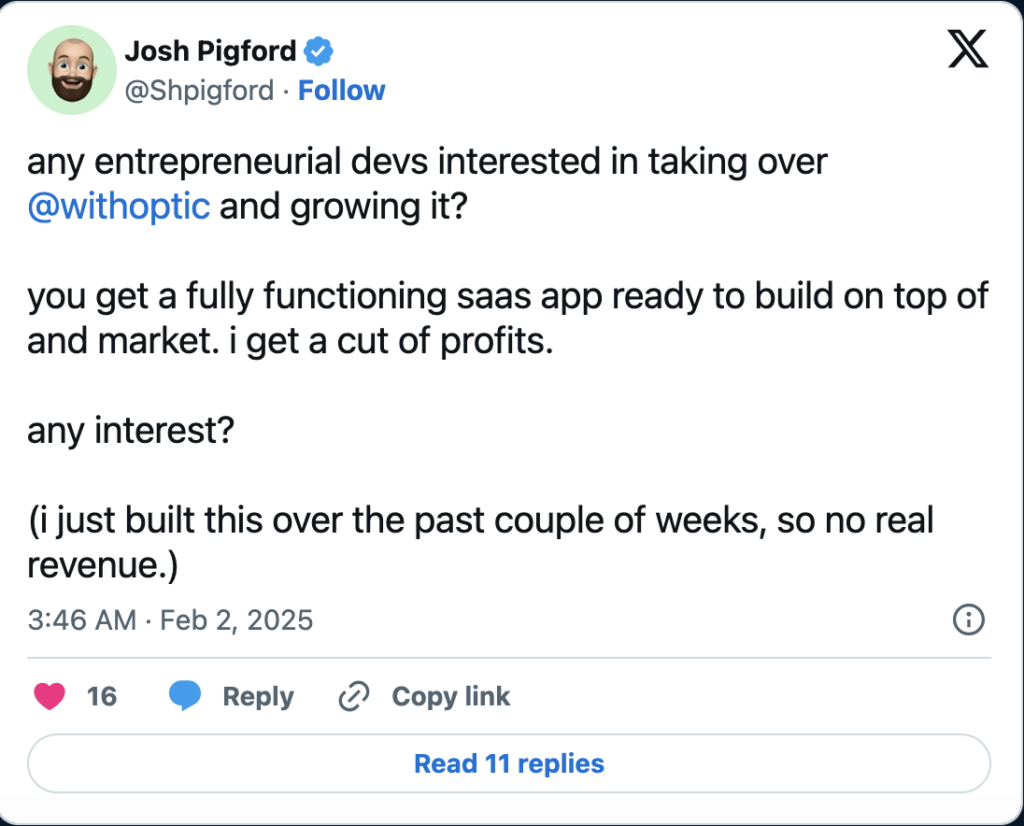Visit the @Shpigford handle

[x=199, y=91]
